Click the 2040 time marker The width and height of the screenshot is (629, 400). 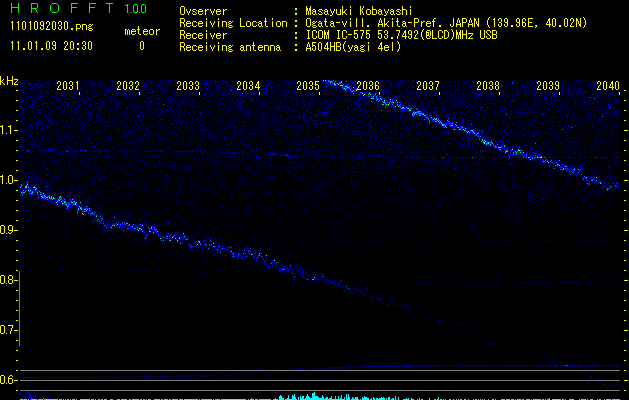(608, 85)
